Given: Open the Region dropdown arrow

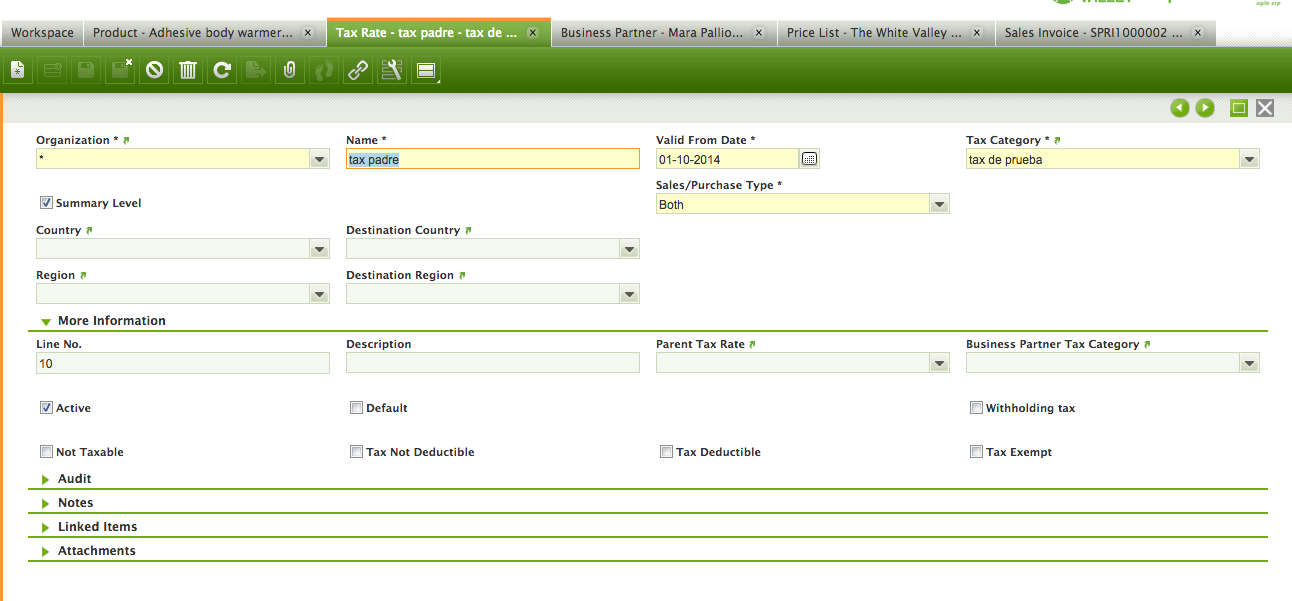Looking at the screenshot, I should (x=320, y=294).
